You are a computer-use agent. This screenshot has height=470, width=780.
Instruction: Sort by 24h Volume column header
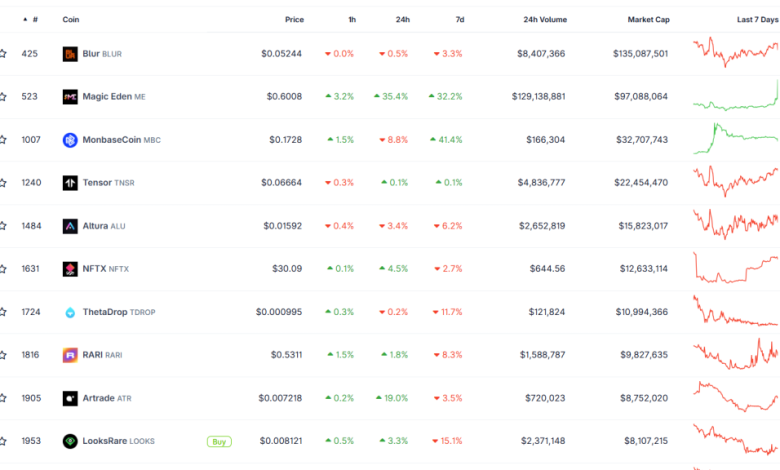coord(544,19)
